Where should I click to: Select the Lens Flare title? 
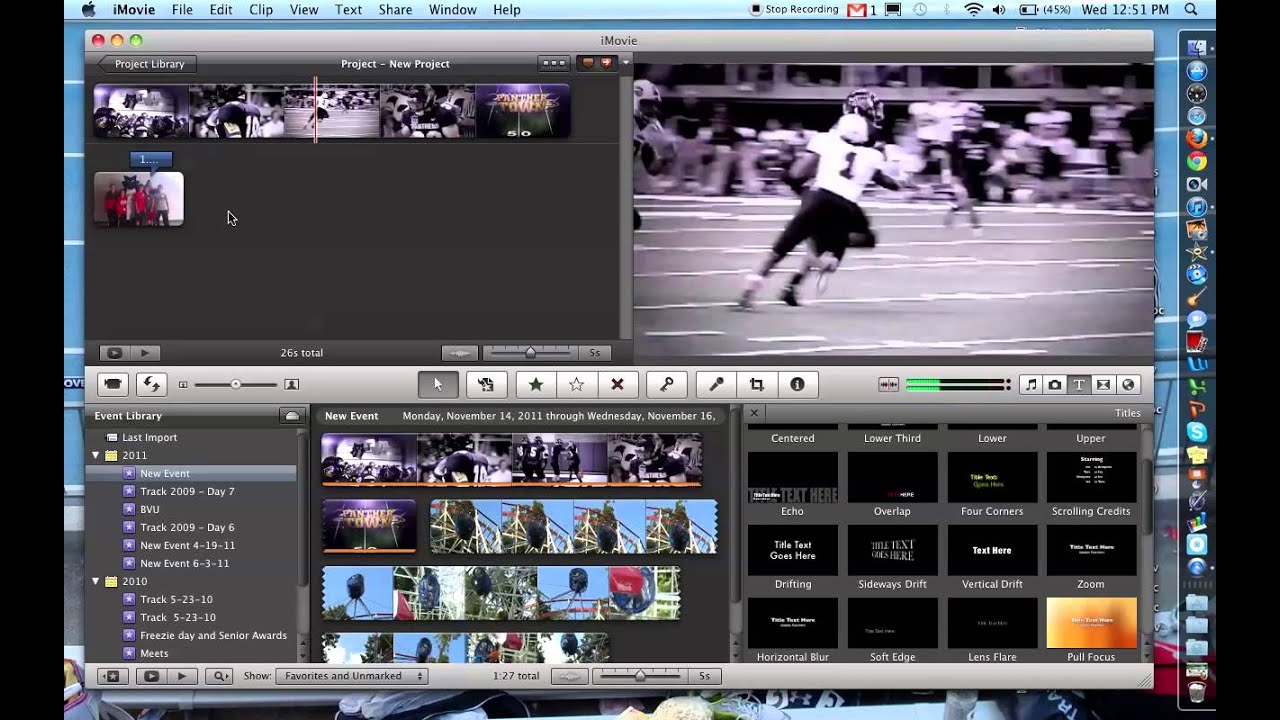992,630
